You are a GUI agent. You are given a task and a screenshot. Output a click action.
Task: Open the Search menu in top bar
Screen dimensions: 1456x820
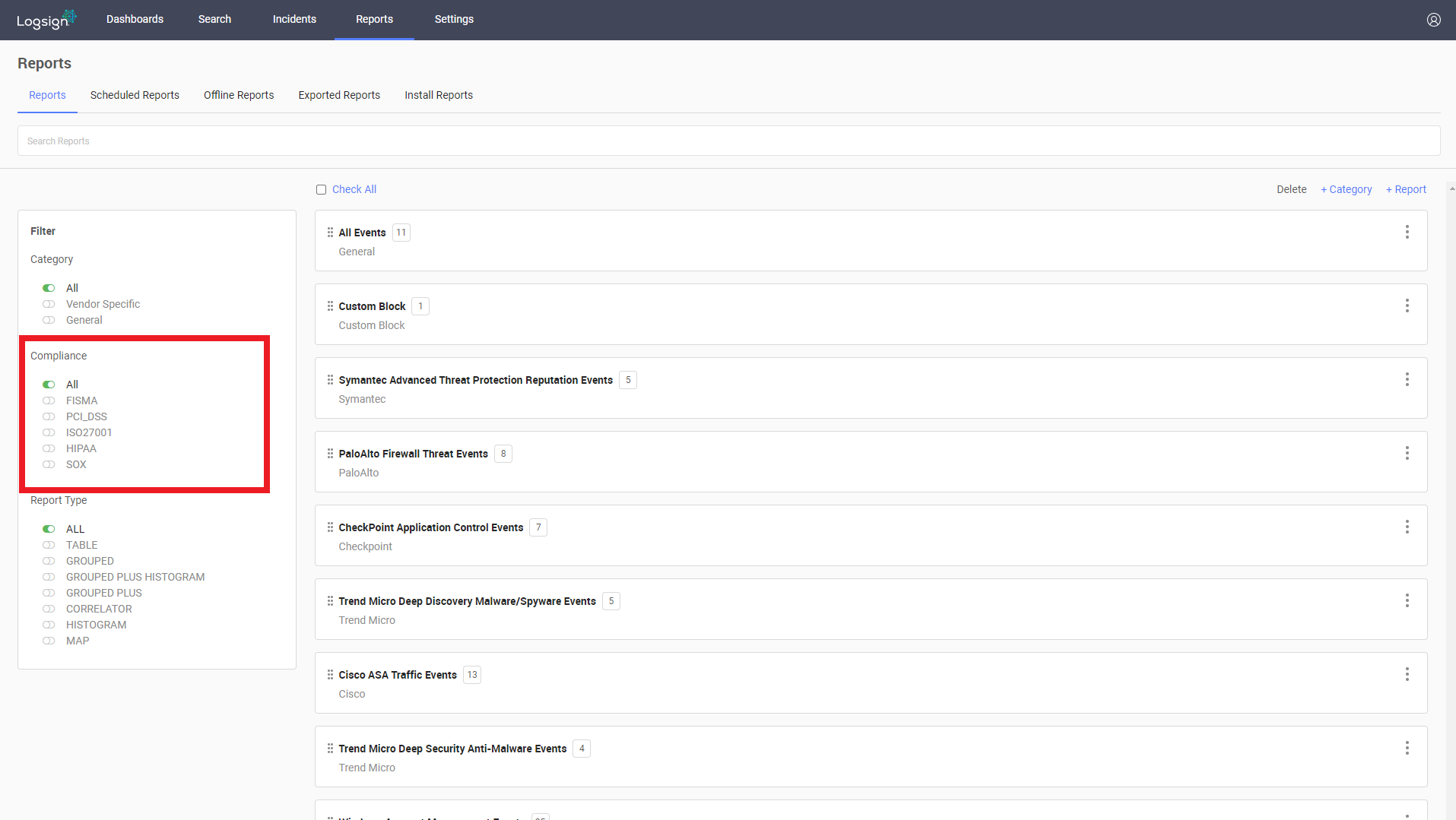pos(214,19)
